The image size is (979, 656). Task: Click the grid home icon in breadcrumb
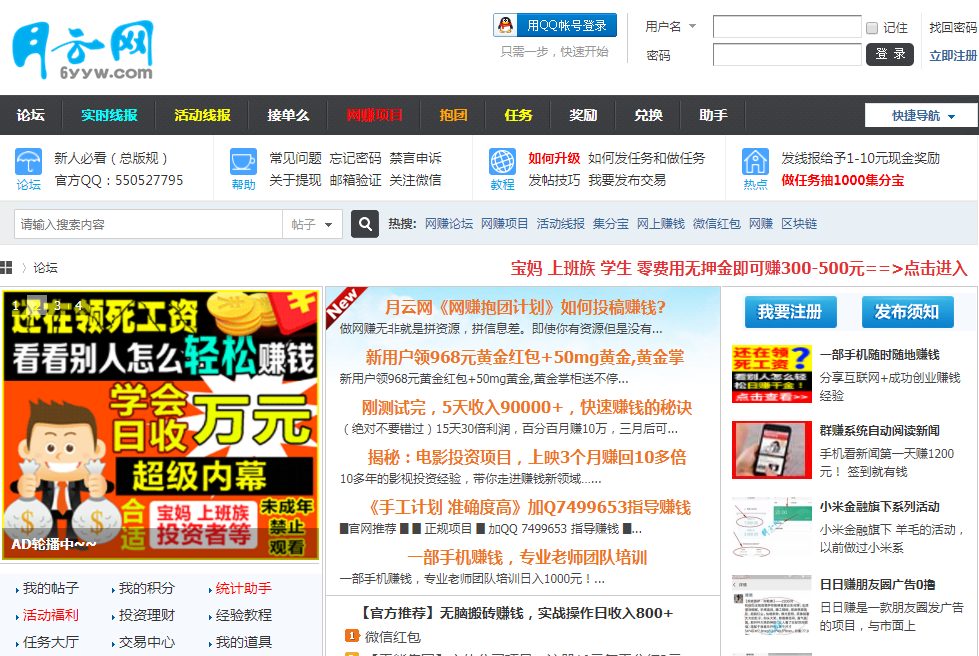click(7, 268)
